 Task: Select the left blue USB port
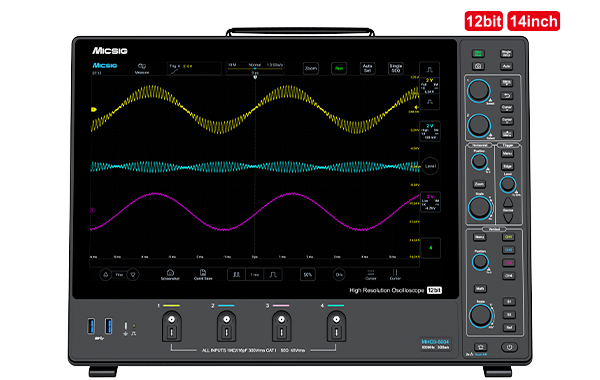91,326
